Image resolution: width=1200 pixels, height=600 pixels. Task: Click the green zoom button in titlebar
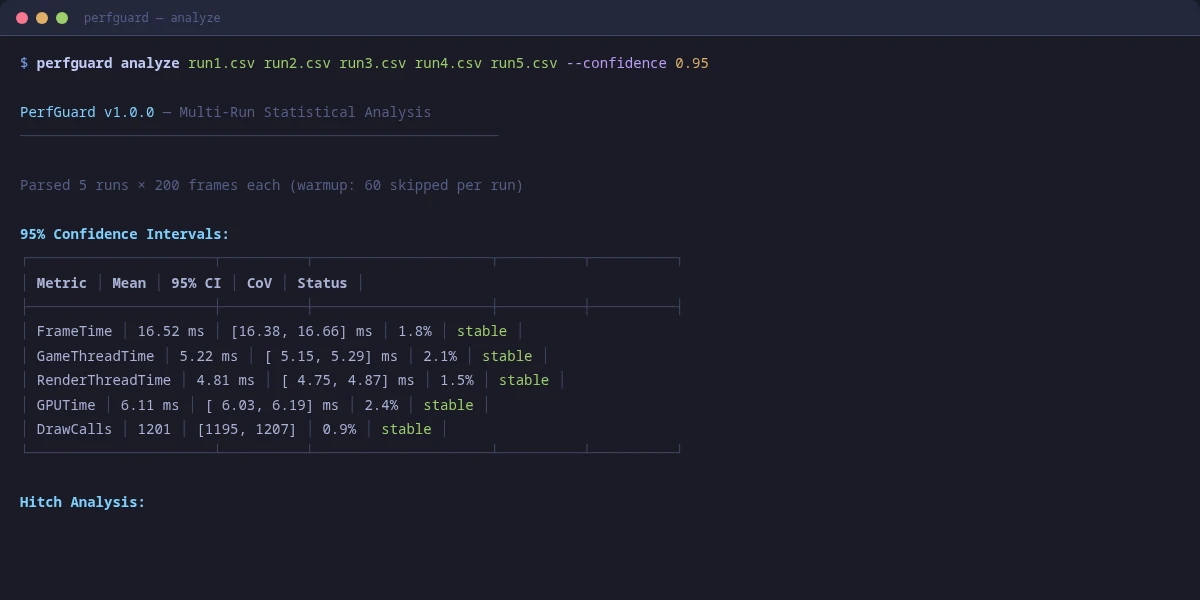coord(60,17)
